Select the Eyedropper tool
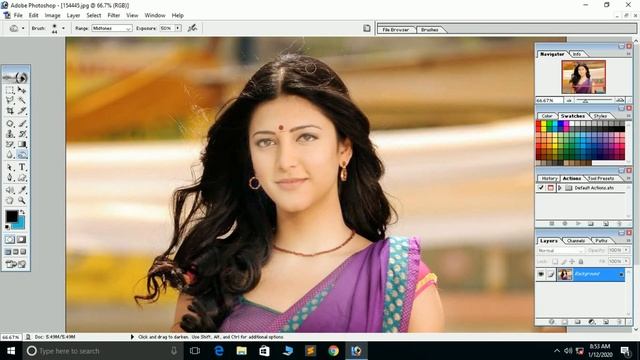 click(x=22, y=190)
